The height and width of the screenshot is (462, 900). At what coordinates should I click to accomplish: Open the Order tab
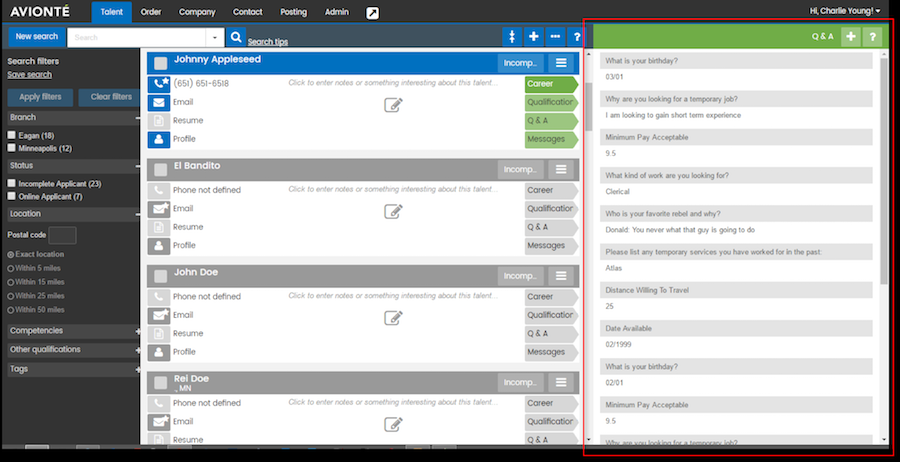pyautogui.click(x=151, y=12)
